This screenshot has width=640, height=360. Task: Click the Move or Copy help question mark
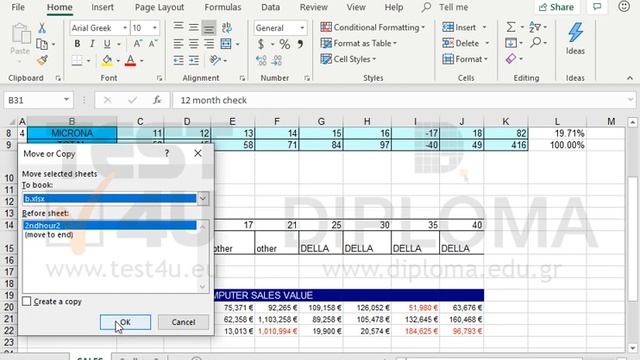167,153
